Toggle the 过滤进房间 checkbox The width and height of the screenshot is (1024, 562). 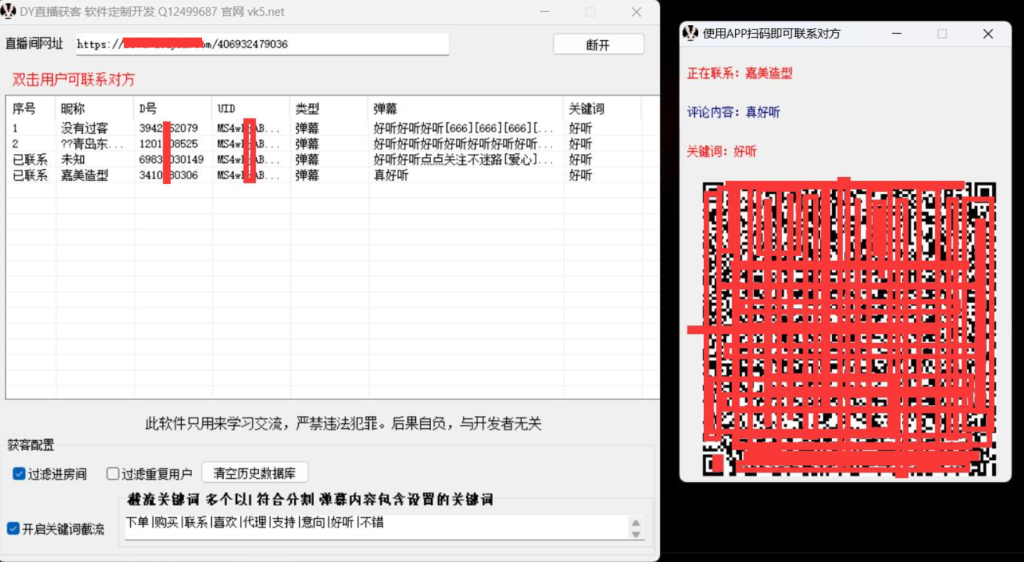(x=19, y=474)
